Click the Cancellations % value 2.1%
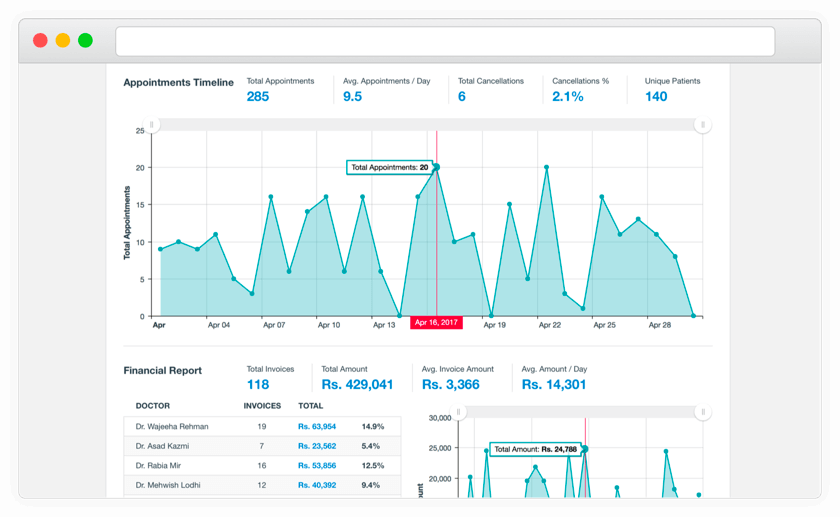840x517 pixels. 568,96
